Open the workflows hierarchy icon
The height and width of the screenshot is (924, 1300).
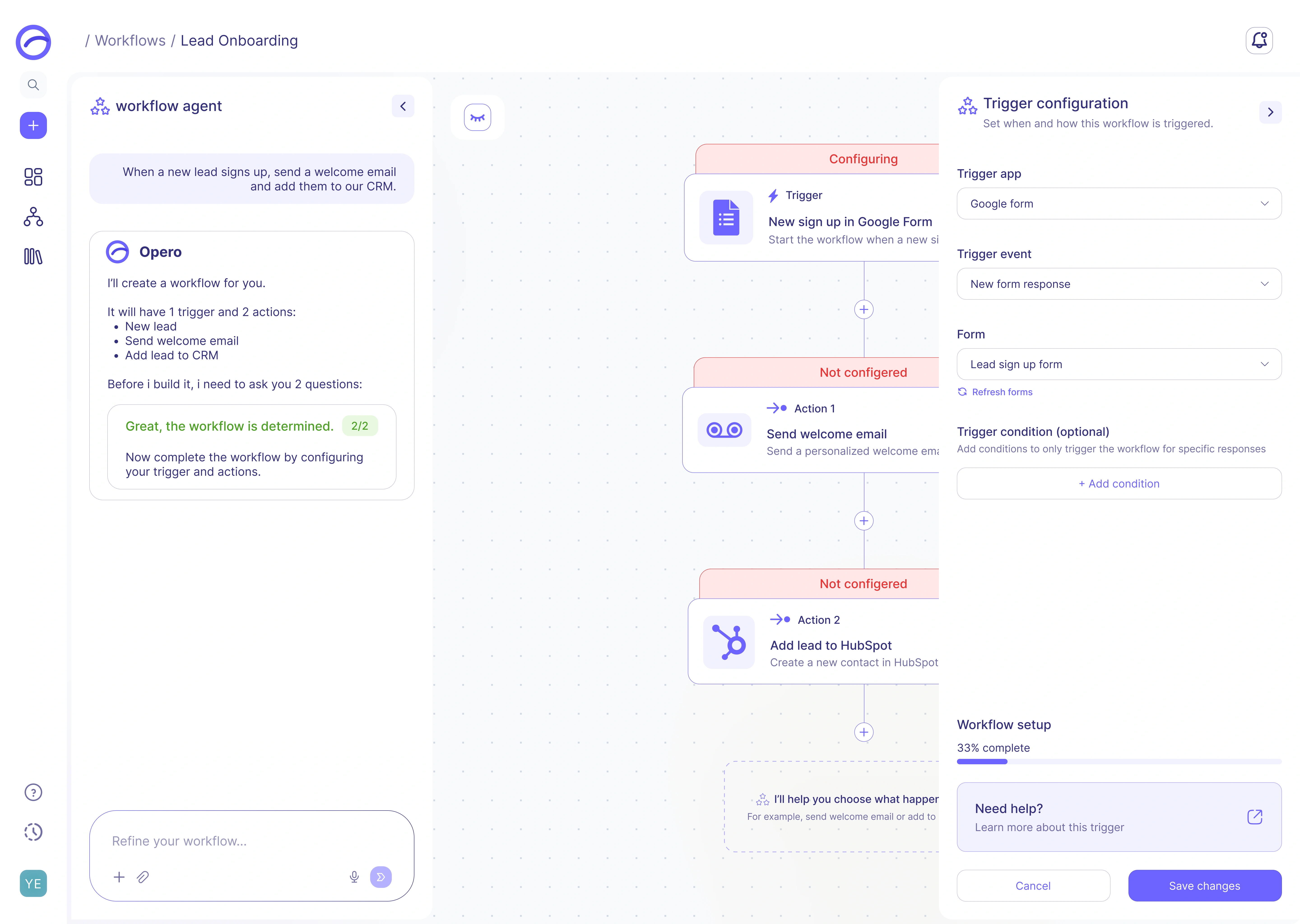tap(33, 217)
